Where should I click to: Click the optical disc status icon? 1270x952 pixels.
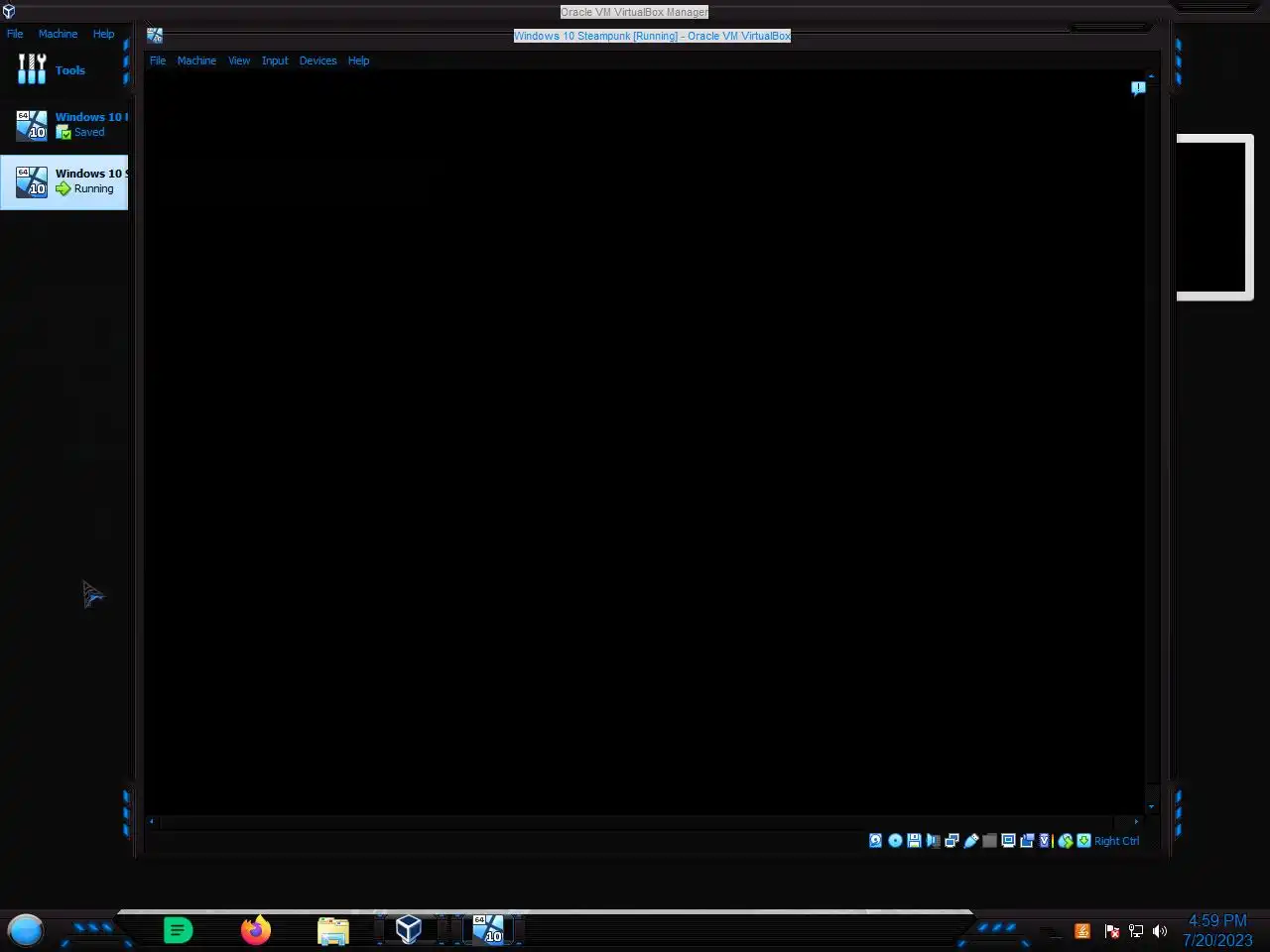pyautogui.click(x=895, y=841)
